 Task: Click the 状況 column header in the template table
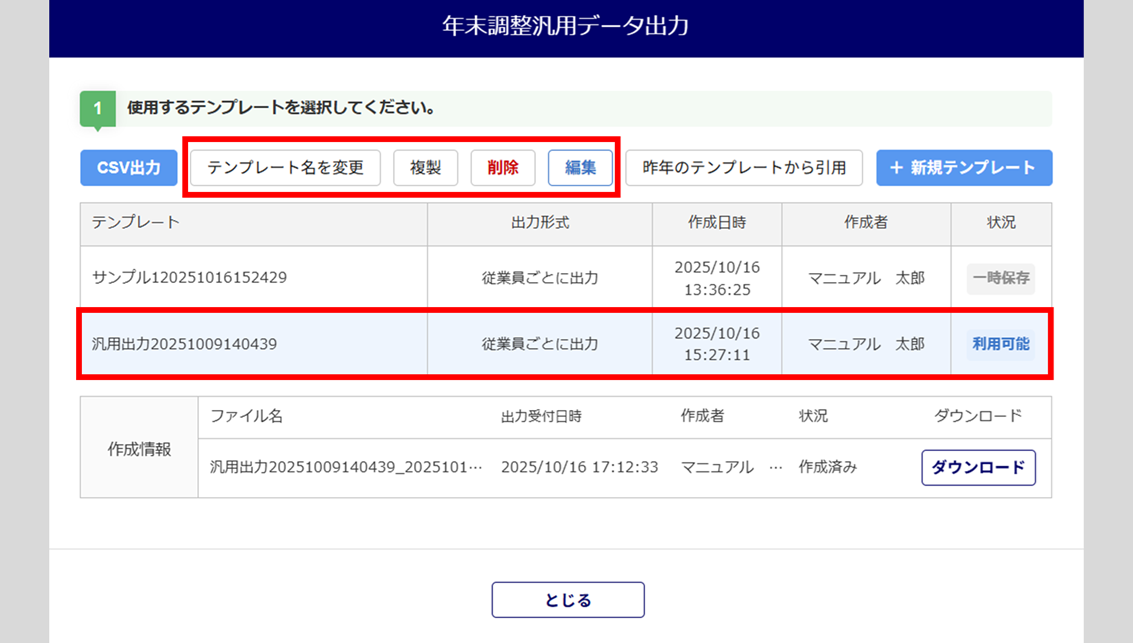(x=1001, y=223)
